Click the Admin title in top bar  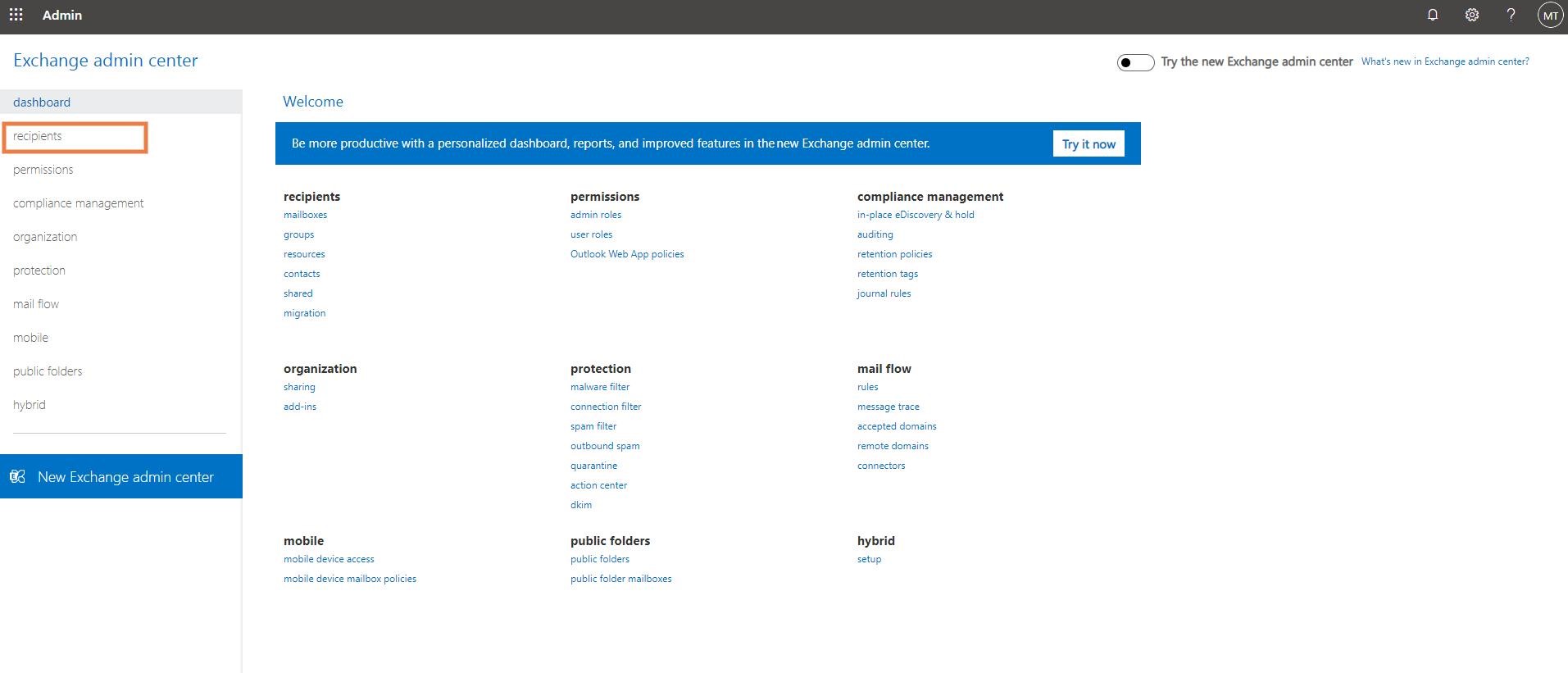(62, 15)
